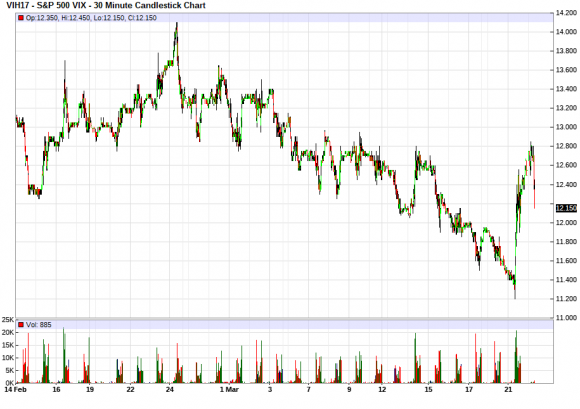This screenshot has width=580, height=409.
Task: Click the 20K volume axis label
Action: (8, 333)
